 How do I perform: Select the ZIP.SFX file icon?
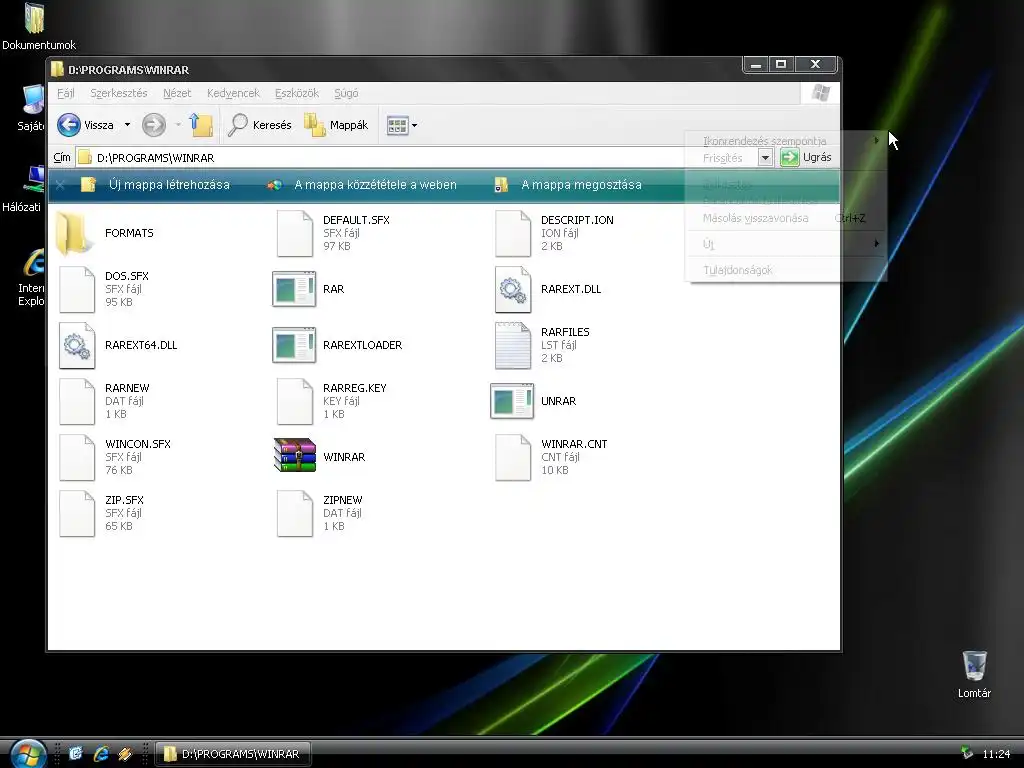[77, 514]
